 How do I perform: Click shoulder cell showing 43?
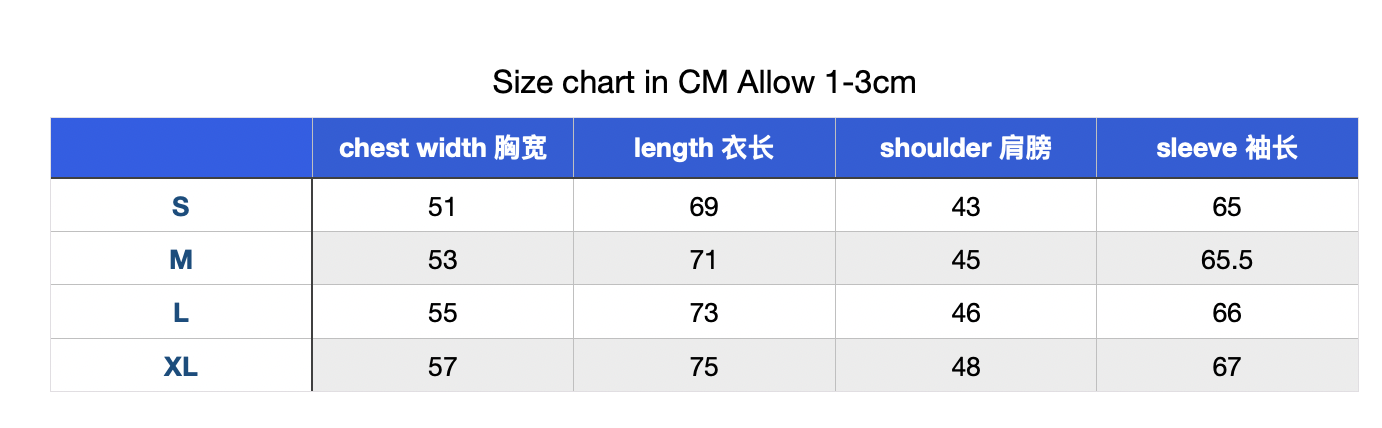pyautogui.click(x=966, y=206)
